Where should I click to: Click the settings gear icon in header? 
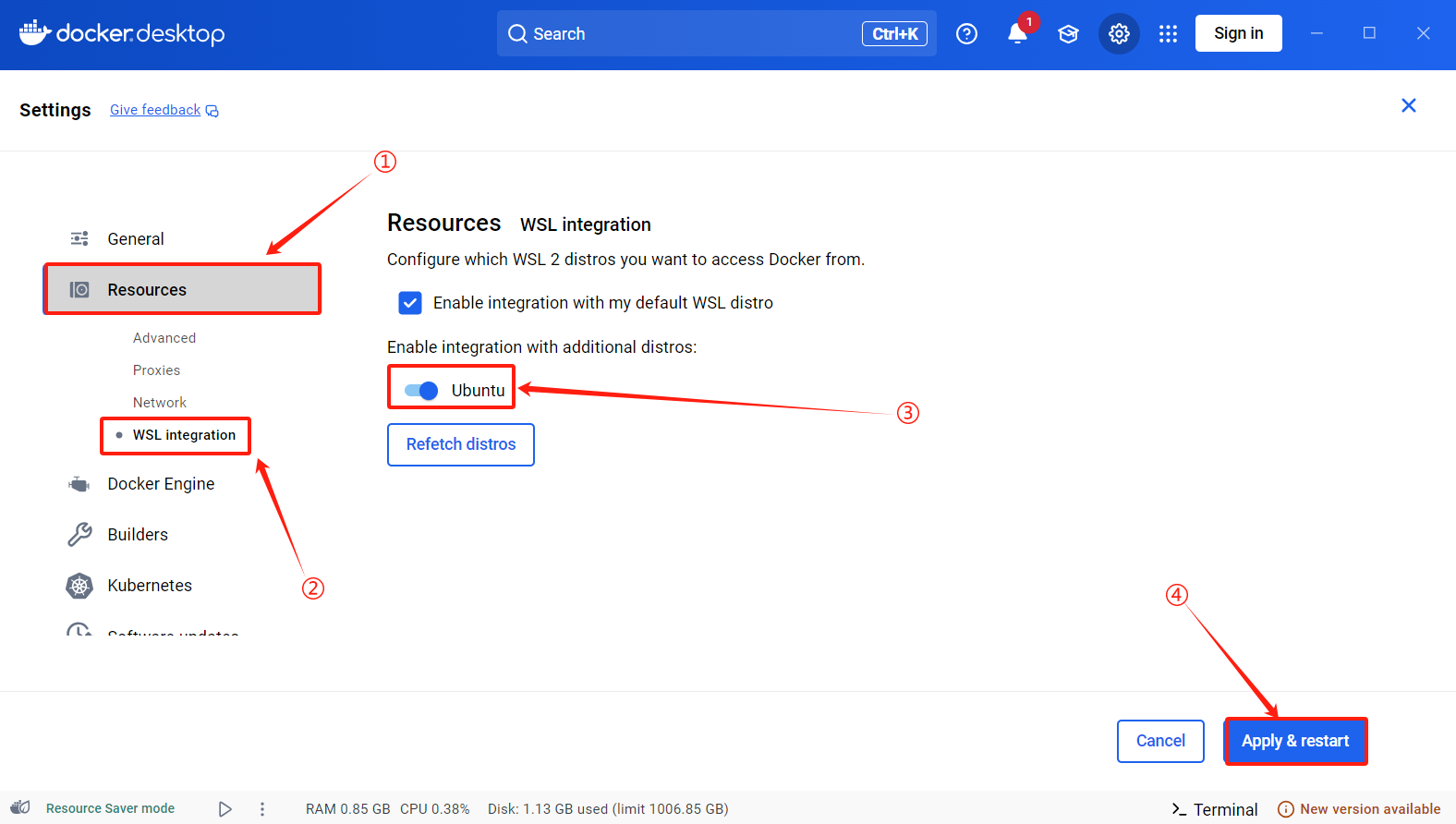[1119, 34]
